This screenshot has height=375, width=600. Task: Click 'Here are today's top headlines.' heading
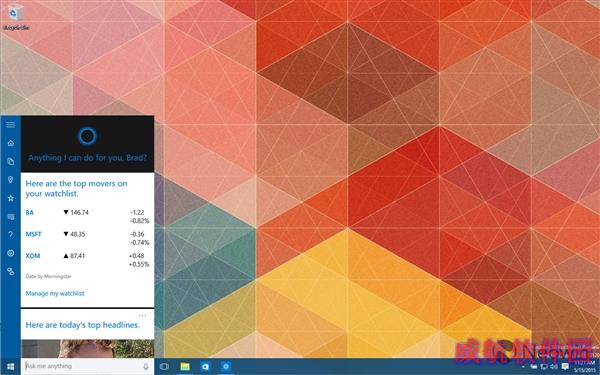point(82,325)
